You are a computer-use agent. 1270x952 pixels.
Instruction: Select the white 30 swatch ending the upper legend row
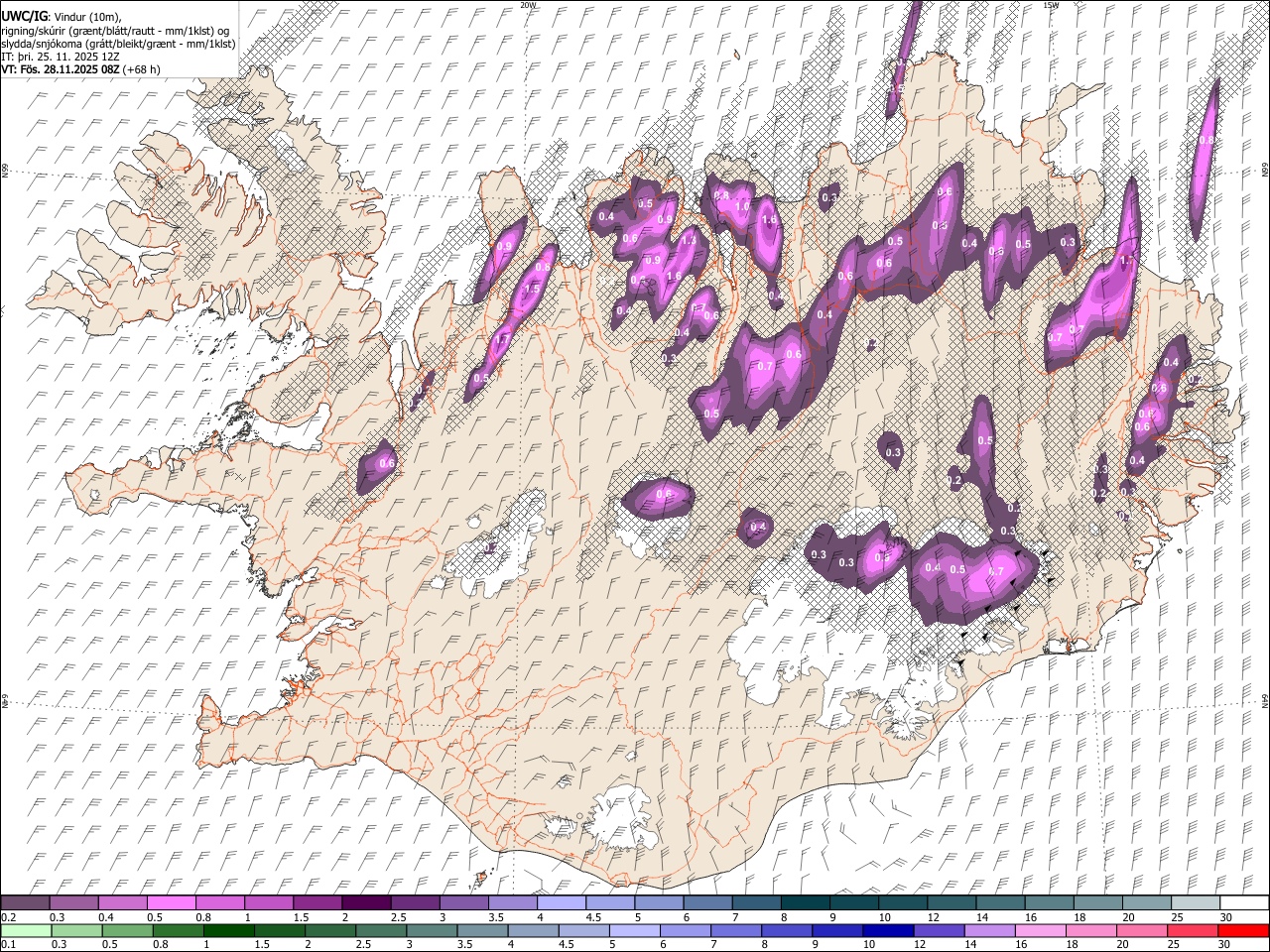1243,903
